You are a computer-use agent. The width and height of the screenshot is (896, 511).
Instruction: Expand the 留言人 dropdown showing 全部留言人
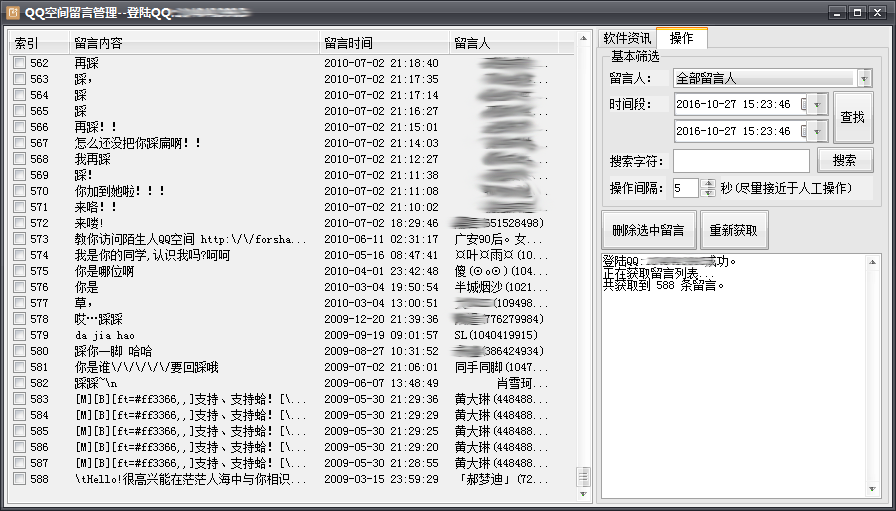point(864,78)
